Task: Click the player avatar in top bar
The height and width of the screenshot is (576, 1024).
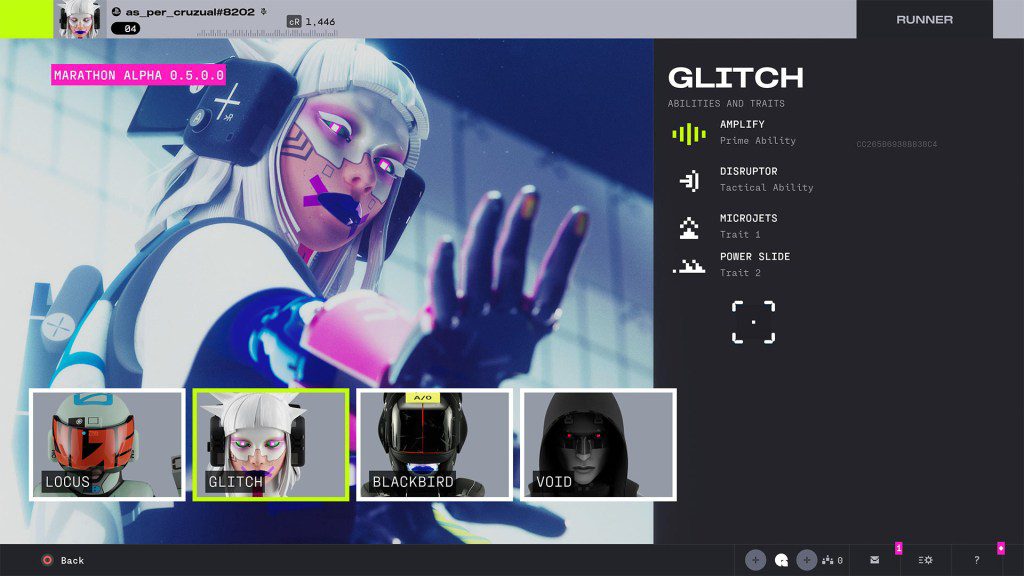Action: [81, 19]
